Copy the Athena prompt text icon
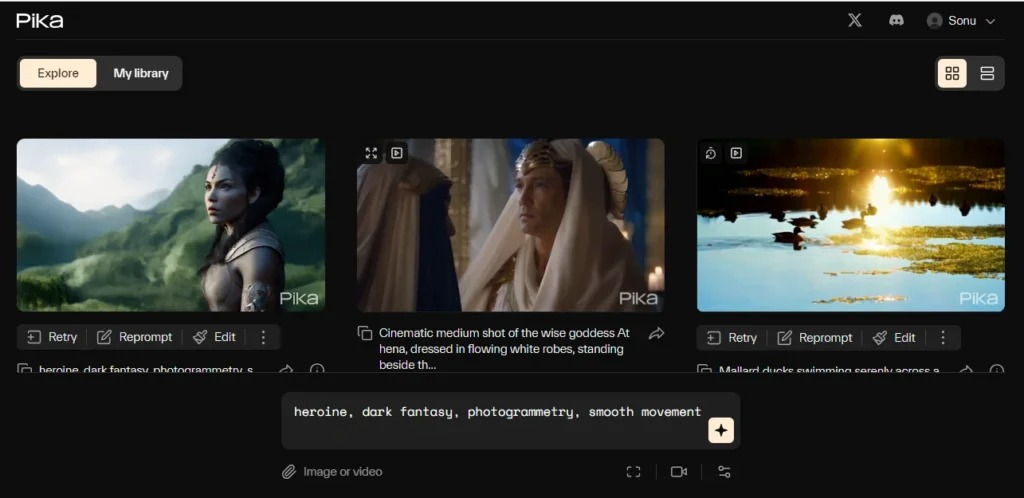1024x498 pixels. pos(365,333)
